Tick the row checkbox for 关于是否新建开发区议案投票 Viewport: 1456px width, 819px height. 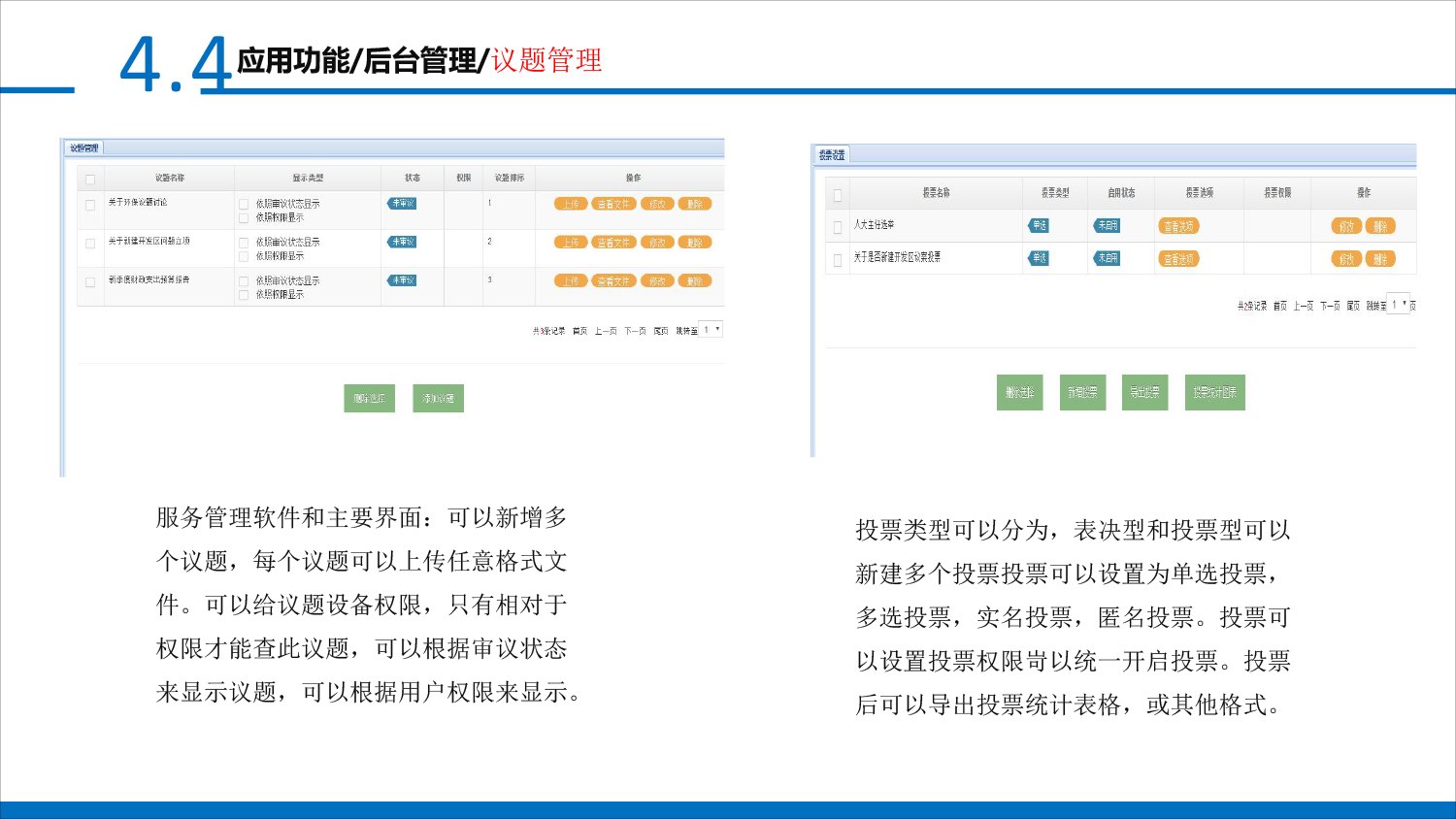pyautogui.click(x=838, y=260)
